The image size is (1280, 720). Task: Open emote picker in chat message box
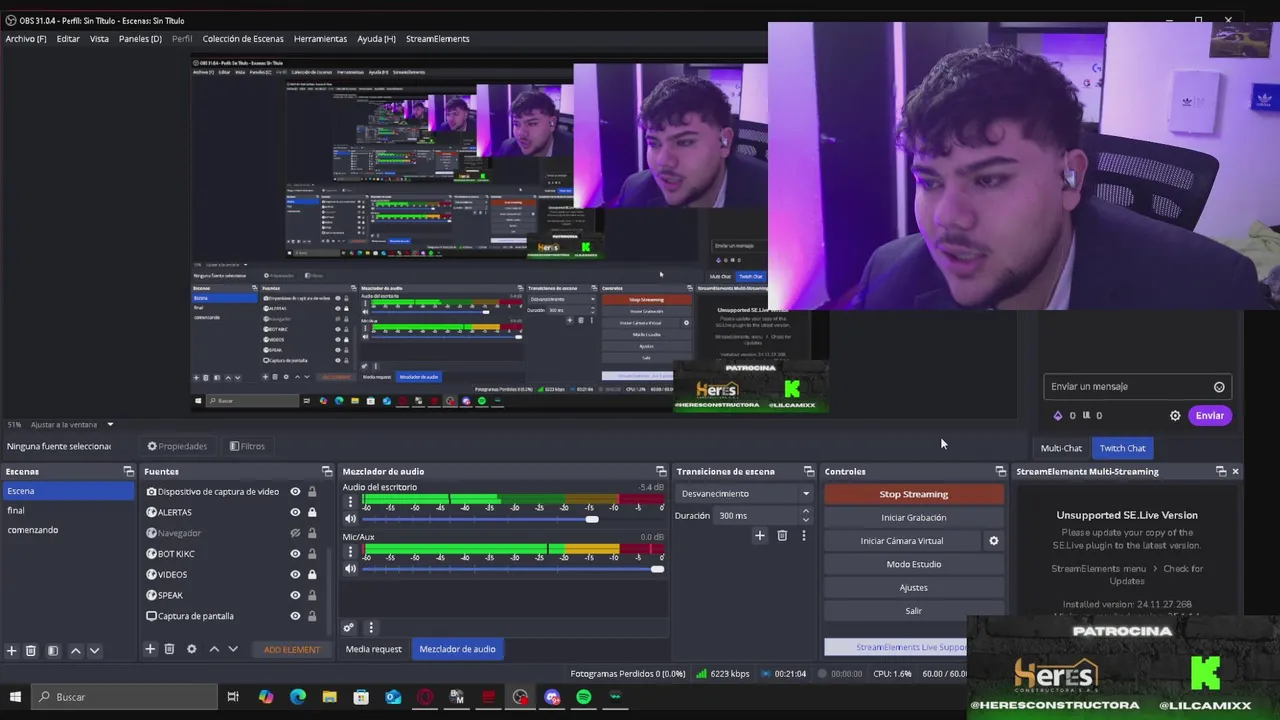(1219, 387)
